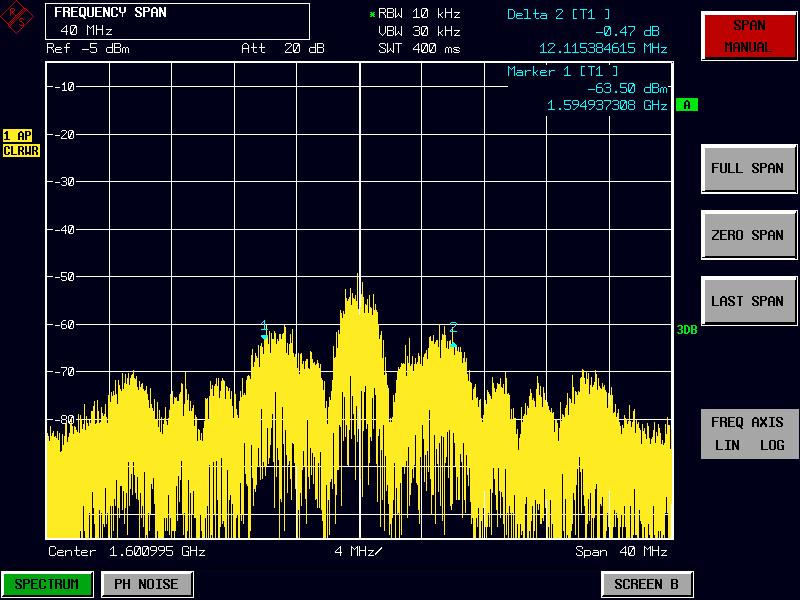This screenshot has height=600, width=800.
Task: Click the green A screen indicator
Action: click(x=685, y=104)
